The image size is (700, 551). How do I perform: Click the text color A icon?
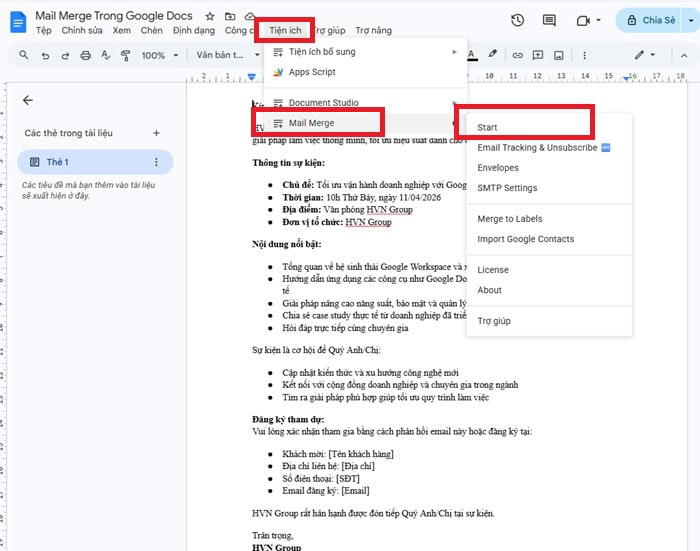pyautogui.click(x=472, y=55)
